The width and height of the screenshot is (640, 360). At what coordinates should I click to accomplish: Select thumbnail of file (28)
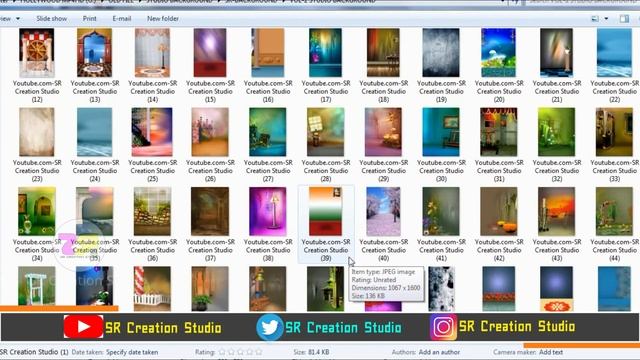pos(325,132)
